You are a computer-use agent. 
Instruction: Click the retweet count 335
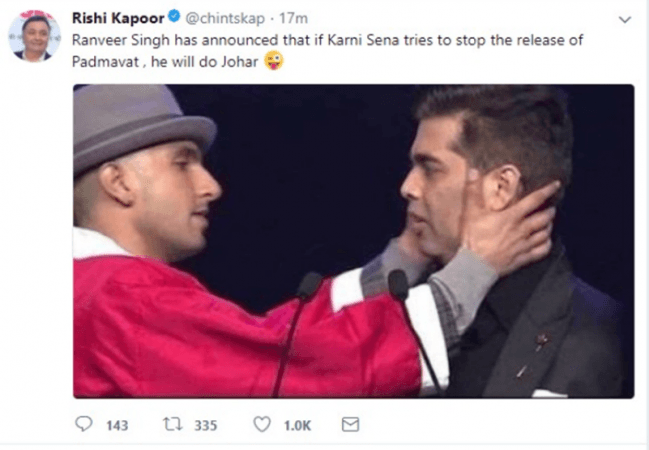click(x=205, y=425)
